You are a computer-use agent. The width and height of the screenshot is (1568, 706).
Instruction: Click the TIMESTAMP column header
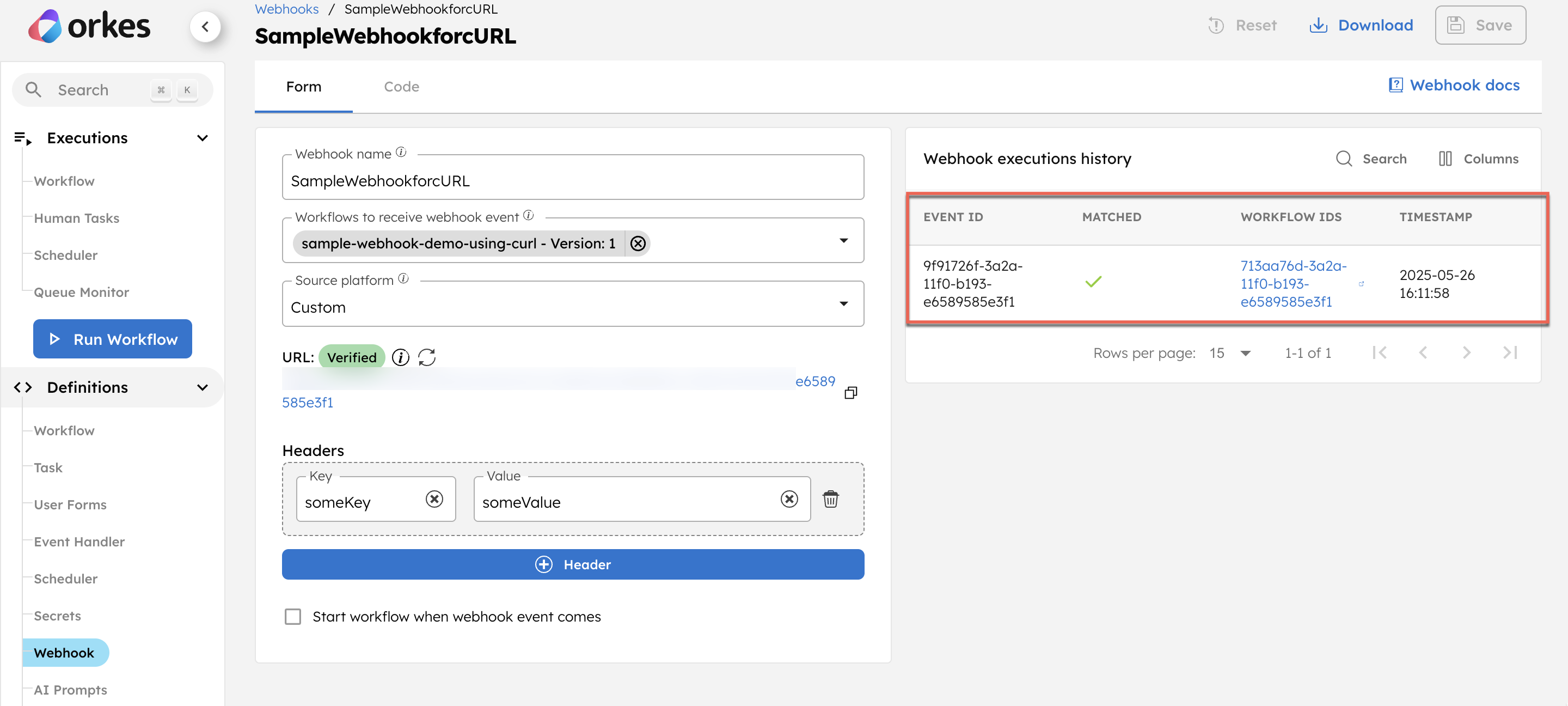pos(1435,217)
